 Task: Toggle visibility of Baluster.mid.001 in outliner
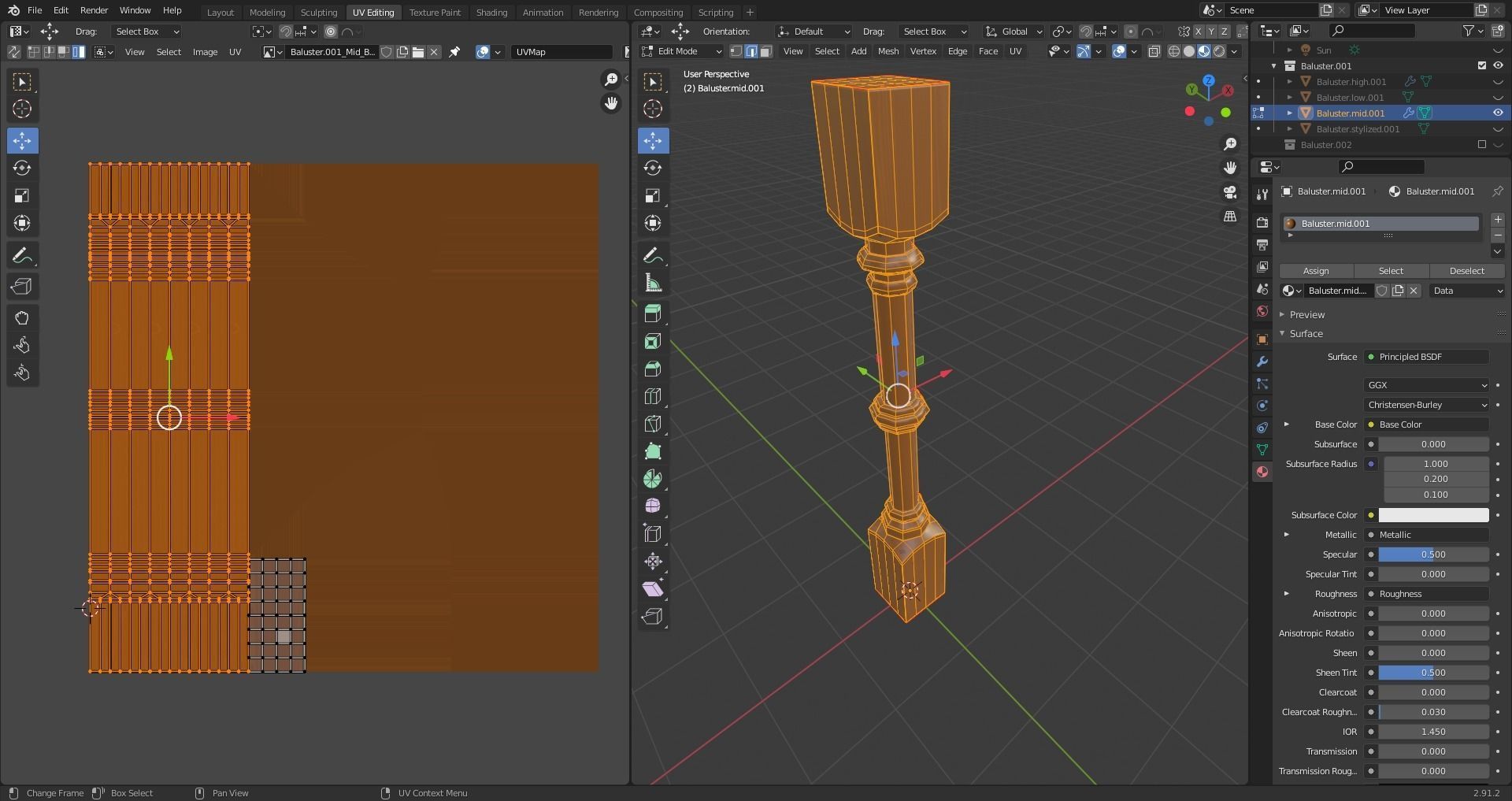1498,113
